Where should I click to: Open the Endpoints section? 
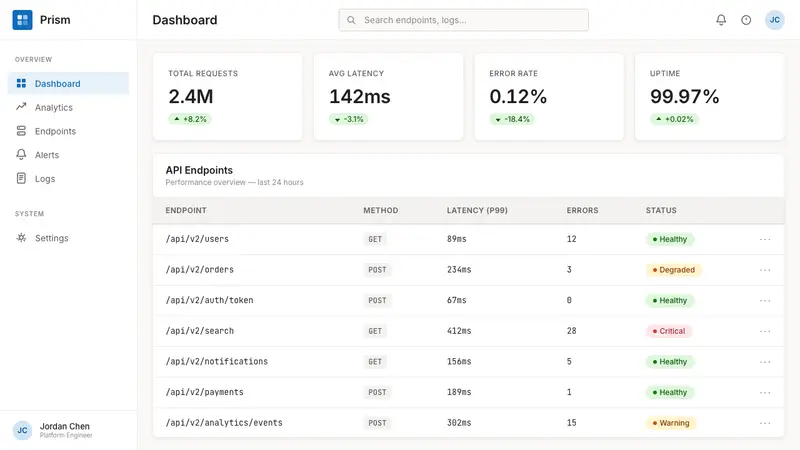click(x=68, y=131)
